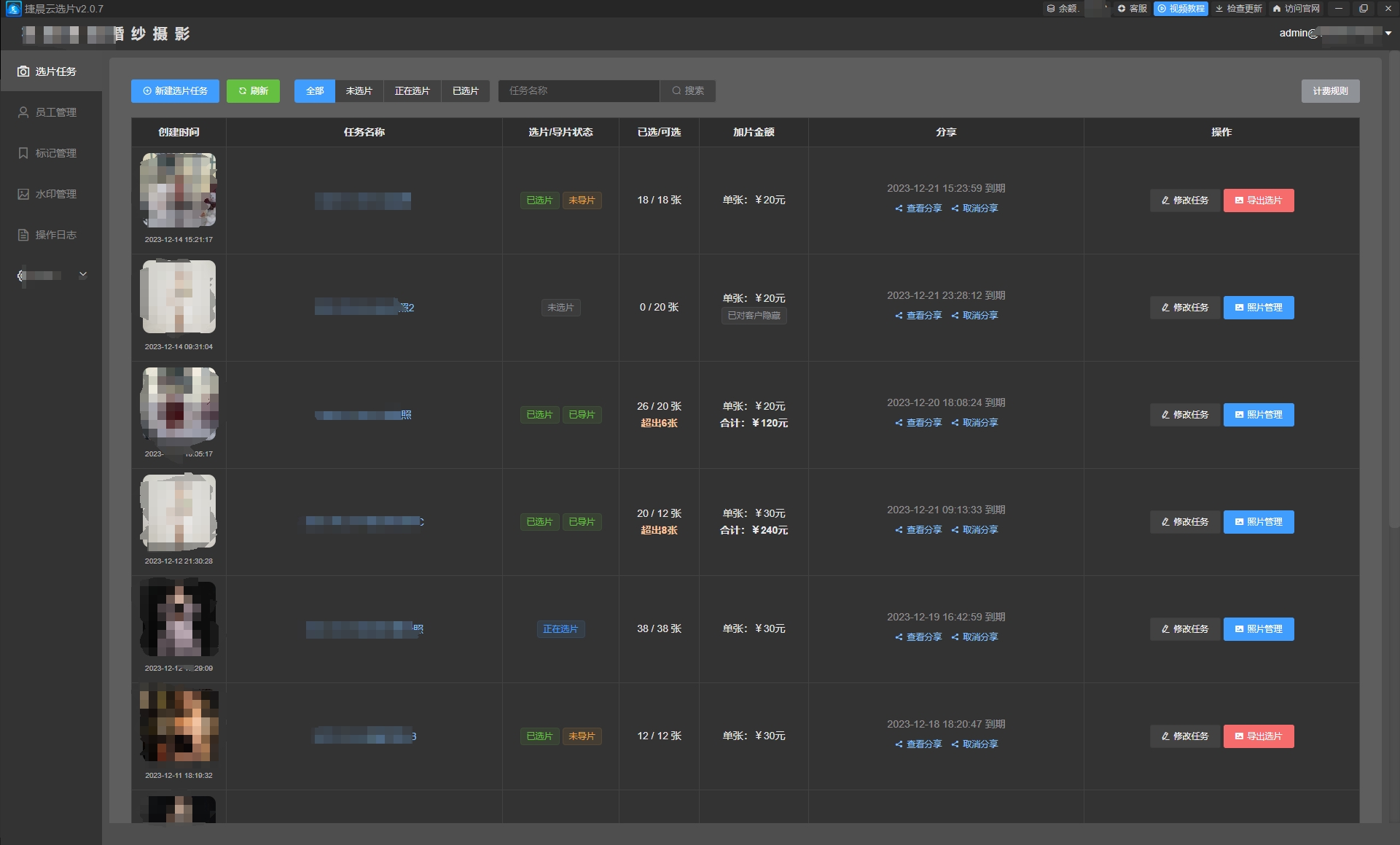
Task: Open 操作日志 document icon in sidebar
Action: pos(23,235)
